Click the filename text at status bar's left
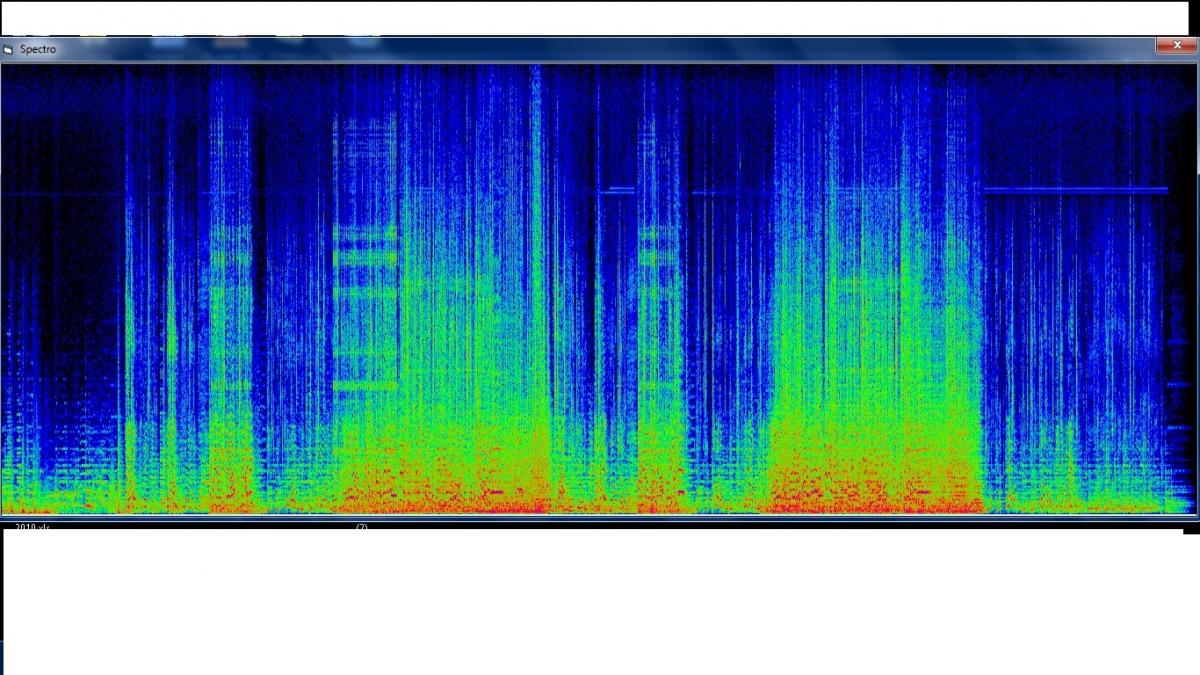 point(32,526)
